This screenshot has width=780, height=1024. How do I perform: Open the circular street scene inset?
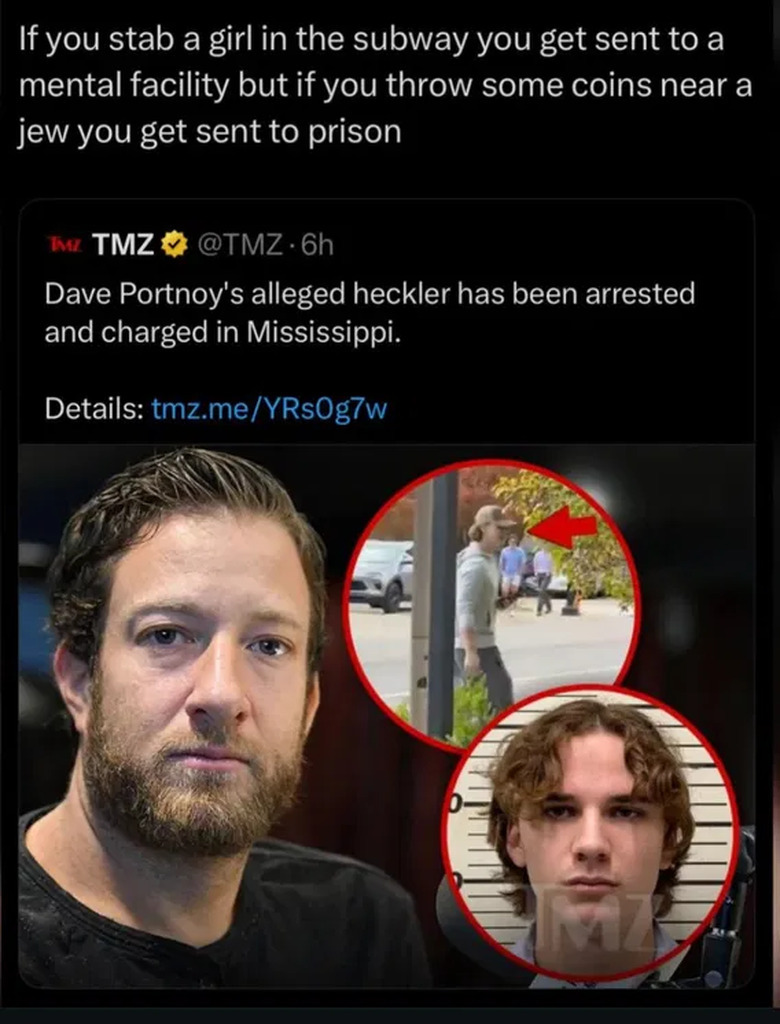click(492, 603)
